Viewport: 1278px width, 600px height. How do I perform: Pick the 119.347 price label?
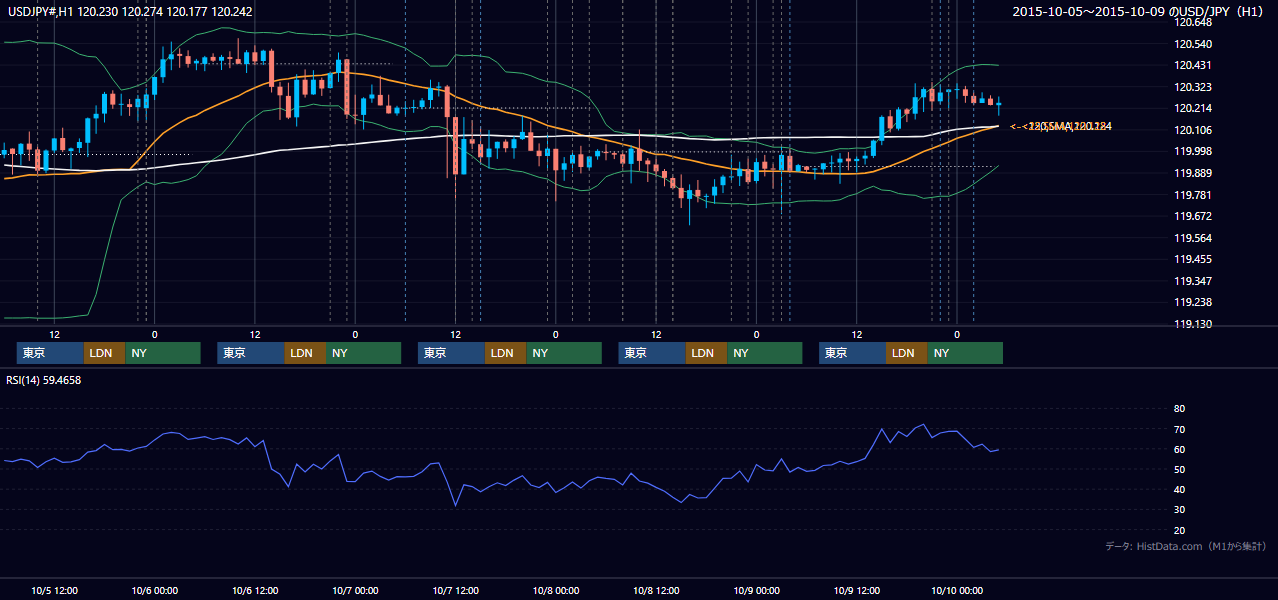point(1194,281)
